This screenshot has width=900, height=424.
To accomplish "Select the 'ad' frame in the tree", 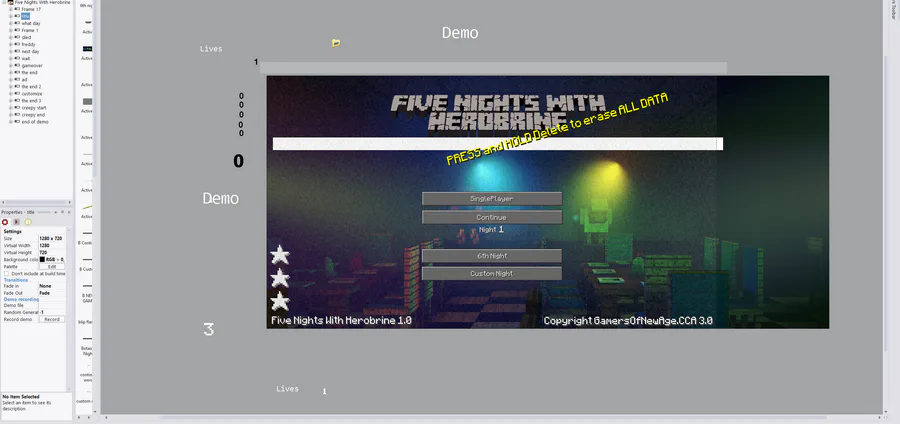I will 24,80.
